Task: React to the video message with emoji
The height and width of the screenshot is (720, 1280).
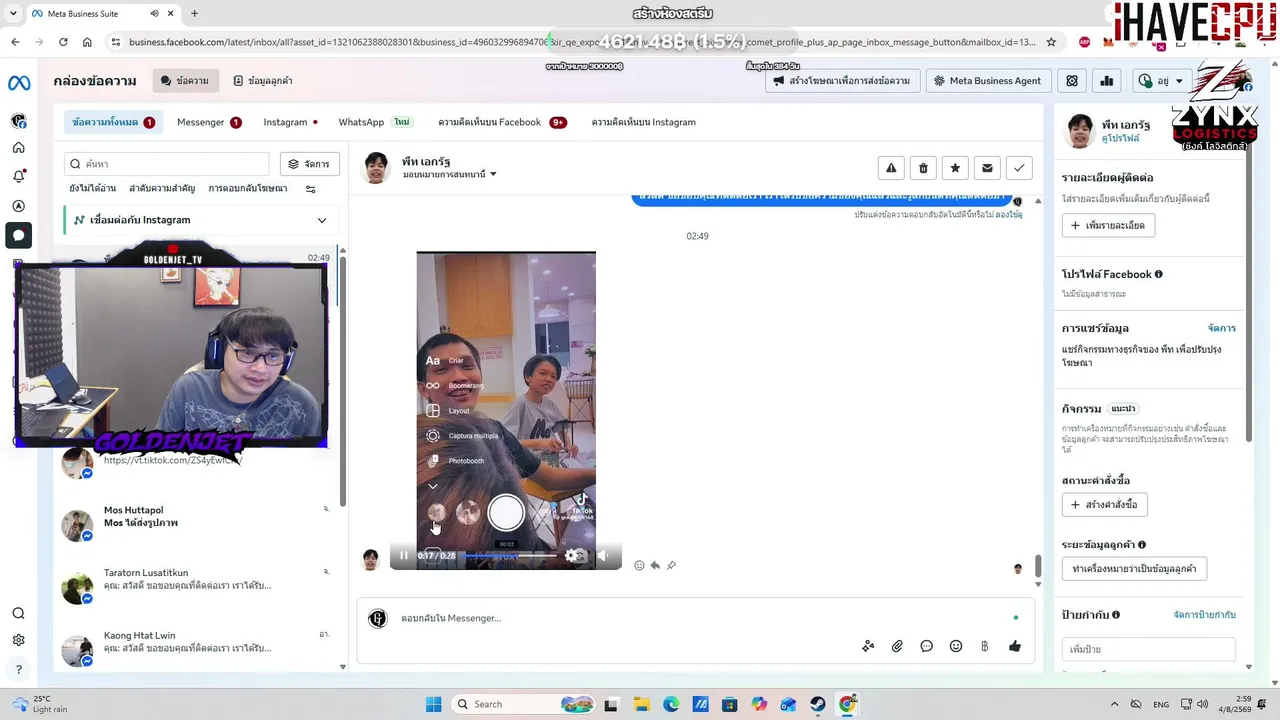Action: click(639, 565)
